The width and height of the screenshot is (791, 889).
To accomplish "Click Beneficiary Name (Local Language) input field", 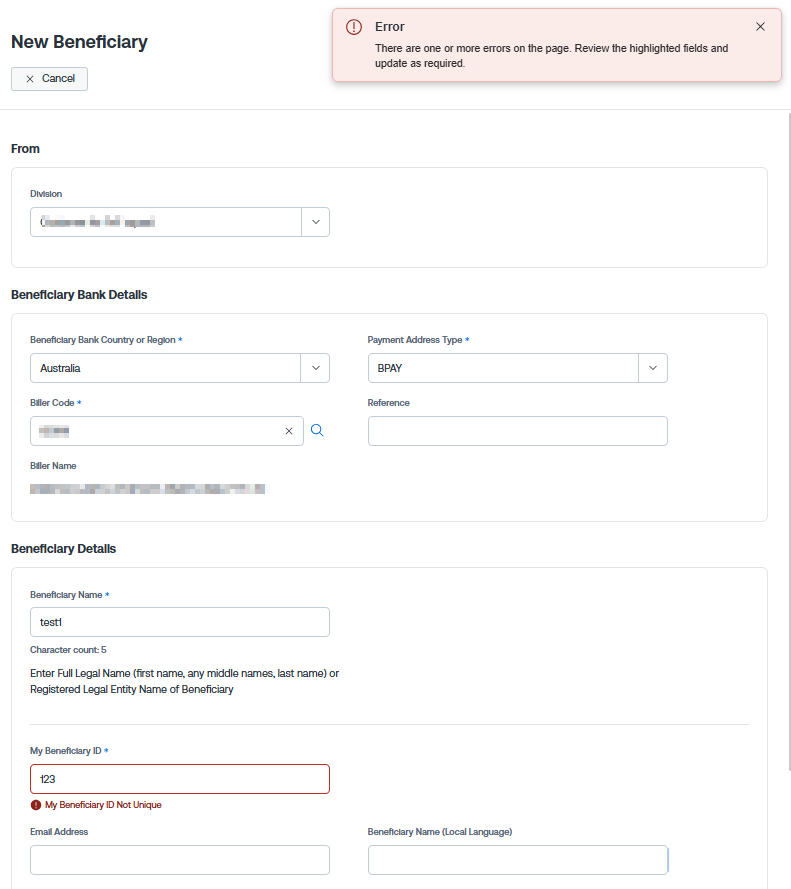I will pyautogui.click(x=518, y=860).
